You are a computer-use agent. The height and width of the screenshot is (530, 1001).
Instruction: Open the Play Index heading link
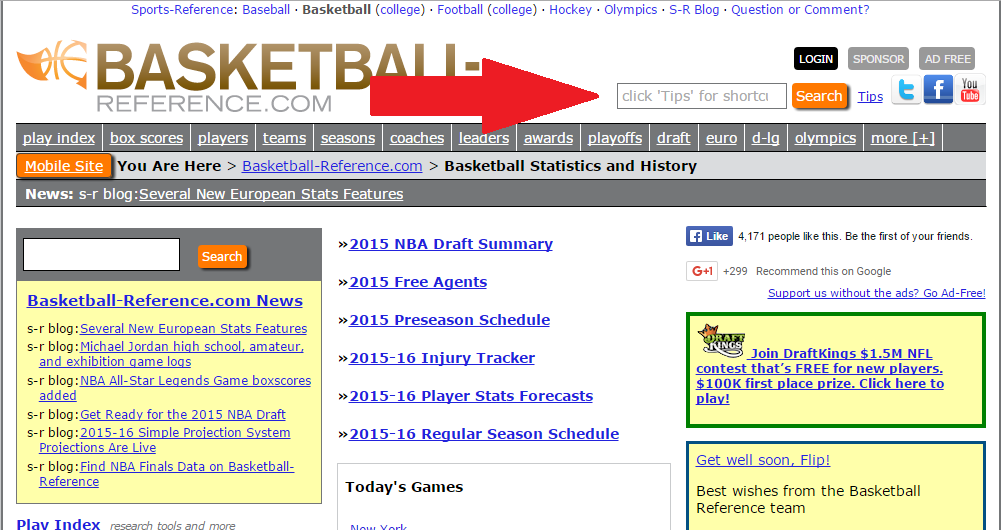click(x=58, y=525)
